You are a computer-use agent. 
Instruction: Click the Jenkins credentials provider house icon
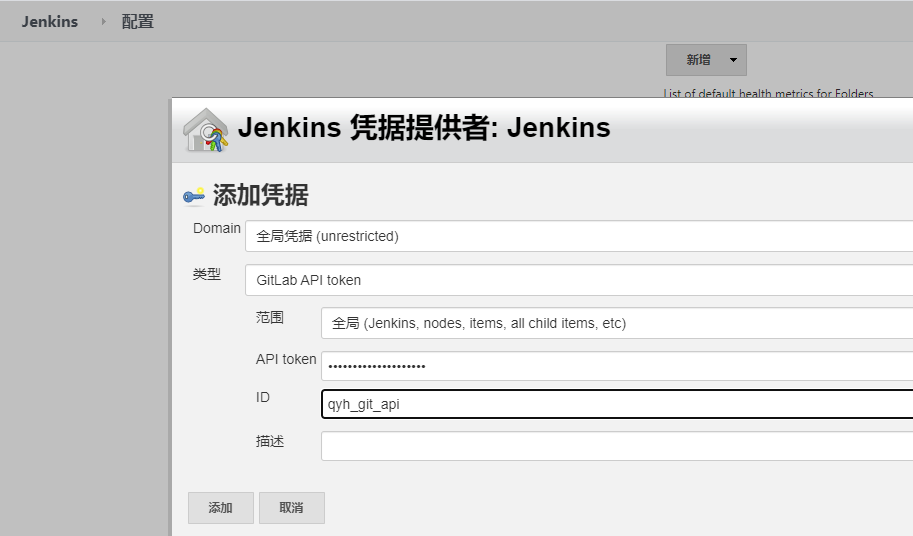pos(205,130)
